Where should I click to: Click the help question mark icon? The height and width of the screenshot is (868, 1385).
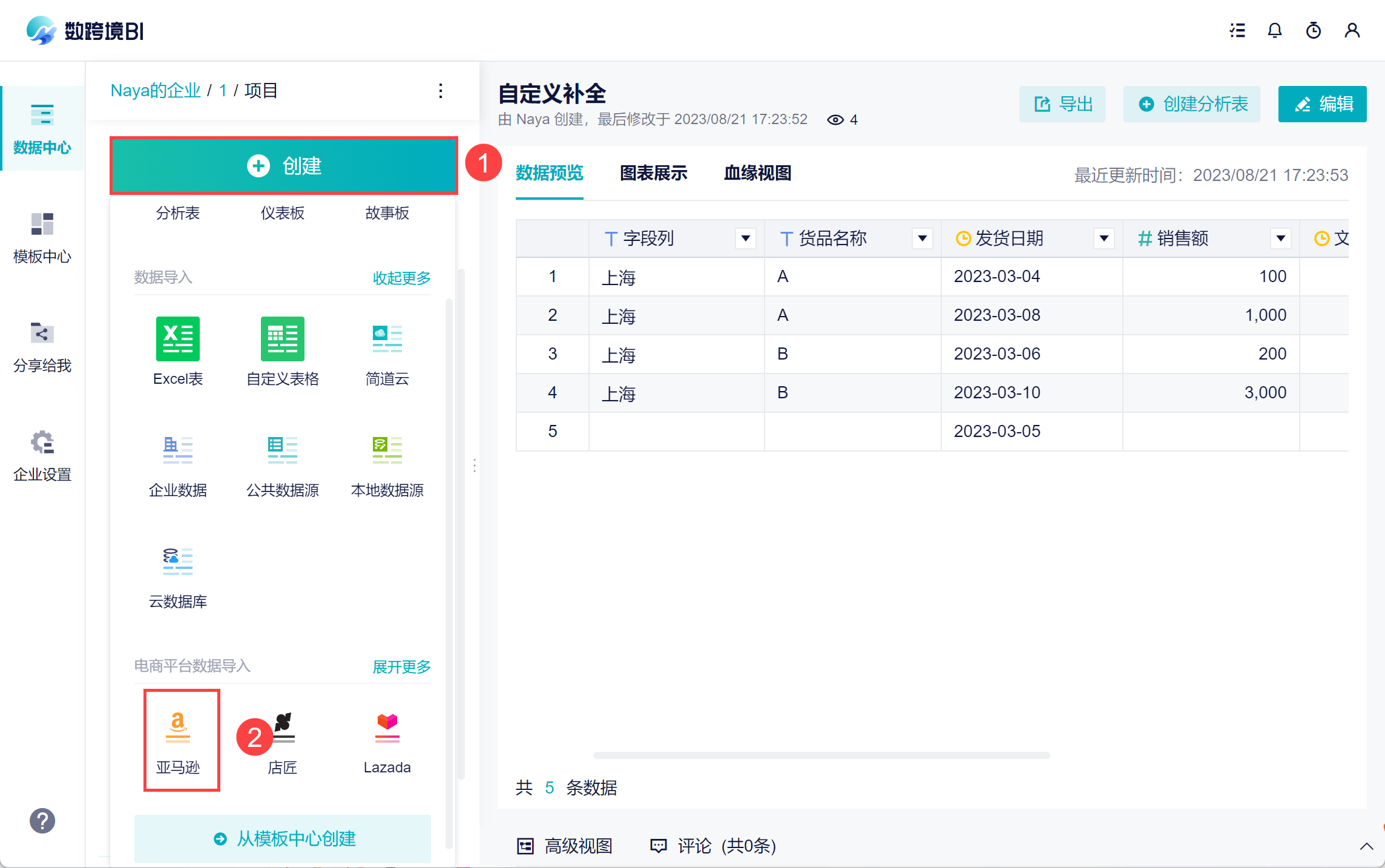[x=42, y=821]
